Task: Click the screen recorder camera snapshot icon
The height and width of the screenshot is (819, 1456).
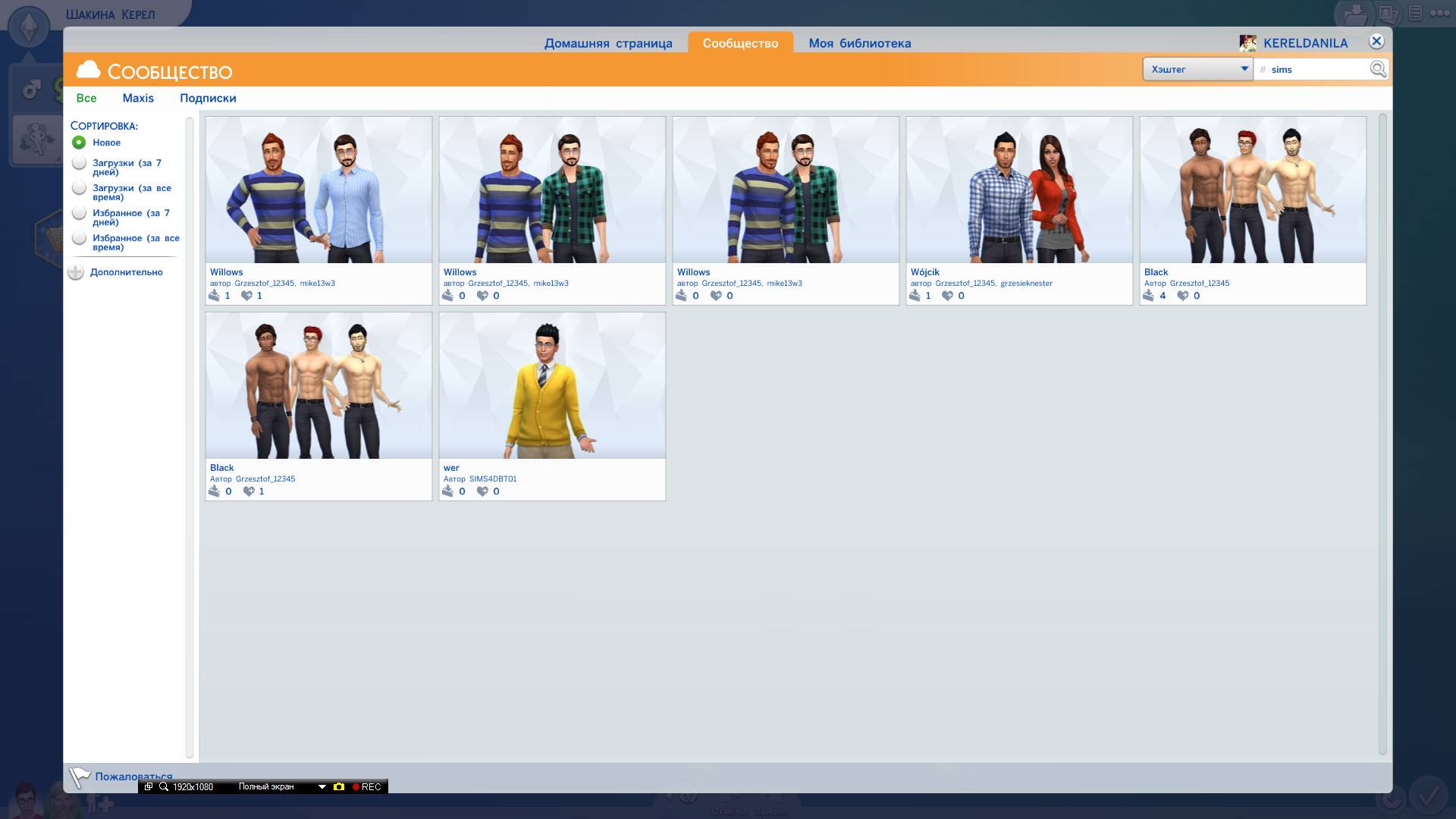Action: (x=339, y=786)
